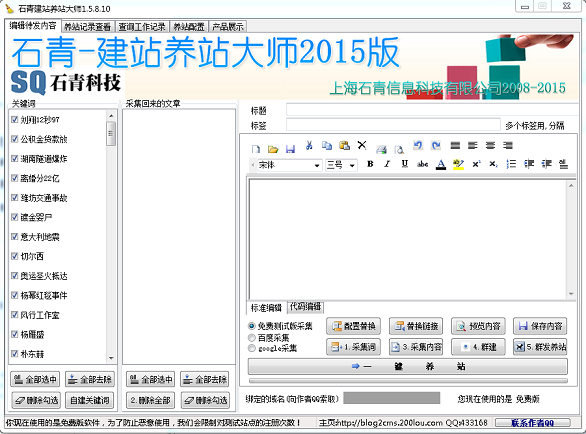Apply center alignment icon
Image resolution: width=586 pixels, height=434 pixels.
[490, 145]
